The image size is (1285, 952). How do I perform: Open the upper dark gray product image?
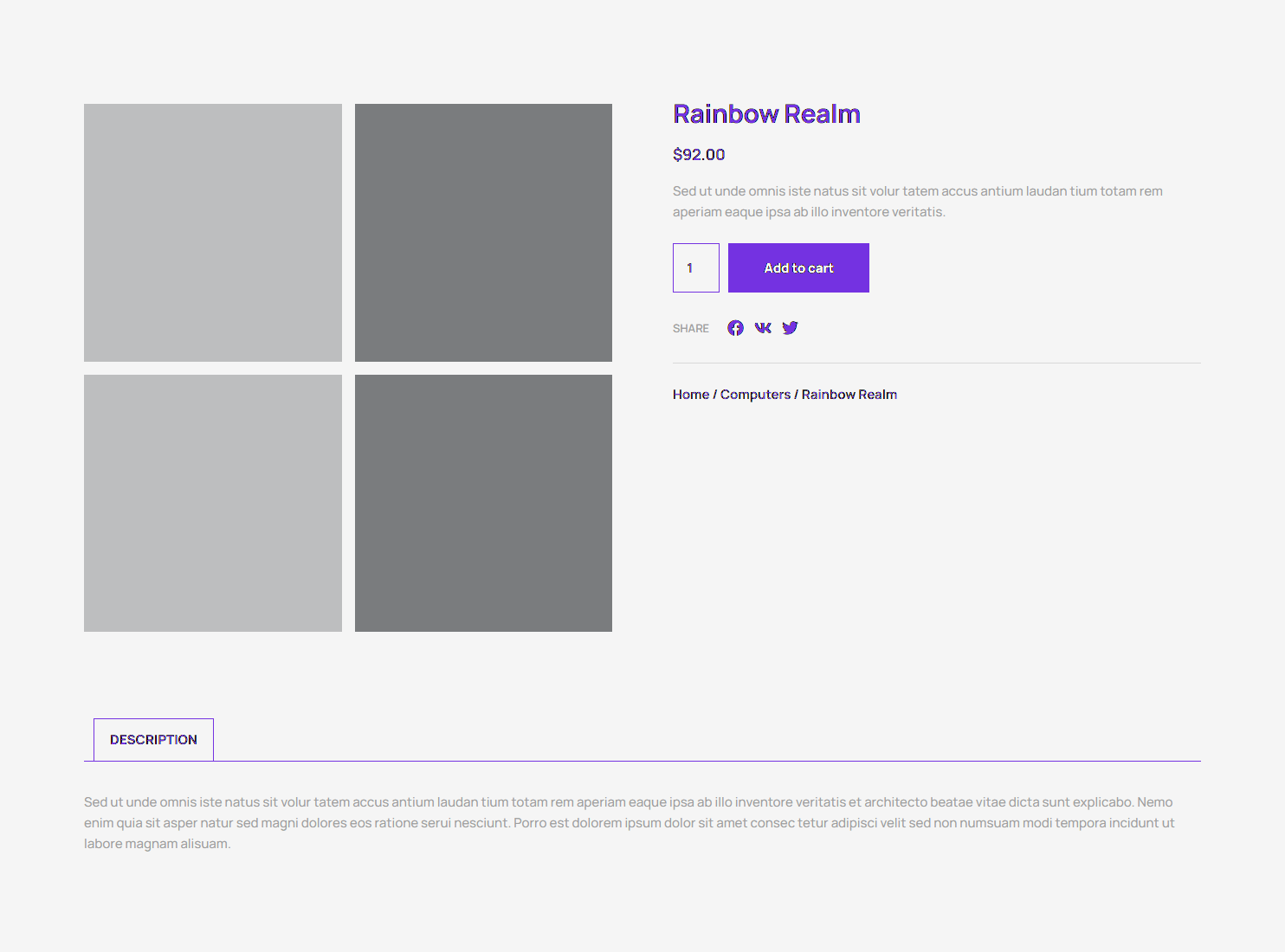click(x=483, y=233)
